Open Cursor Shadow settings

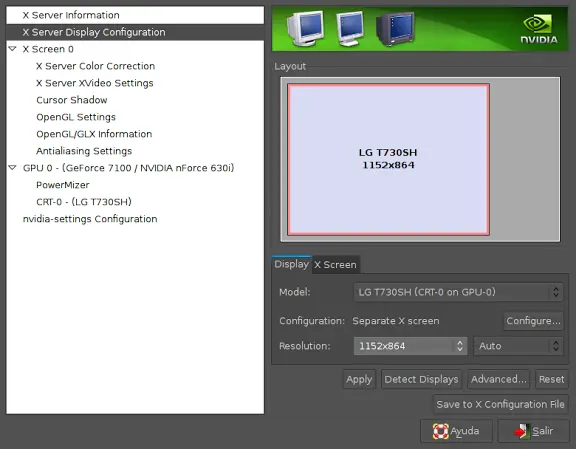[72, 100]
